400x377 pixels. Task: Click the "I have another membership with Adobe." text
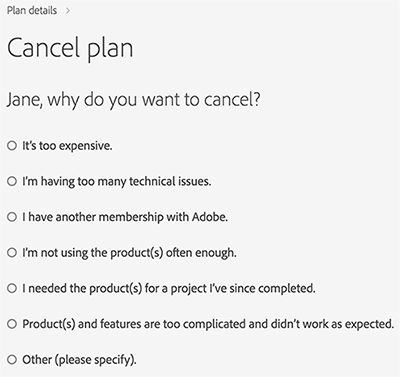pos(125,217)
